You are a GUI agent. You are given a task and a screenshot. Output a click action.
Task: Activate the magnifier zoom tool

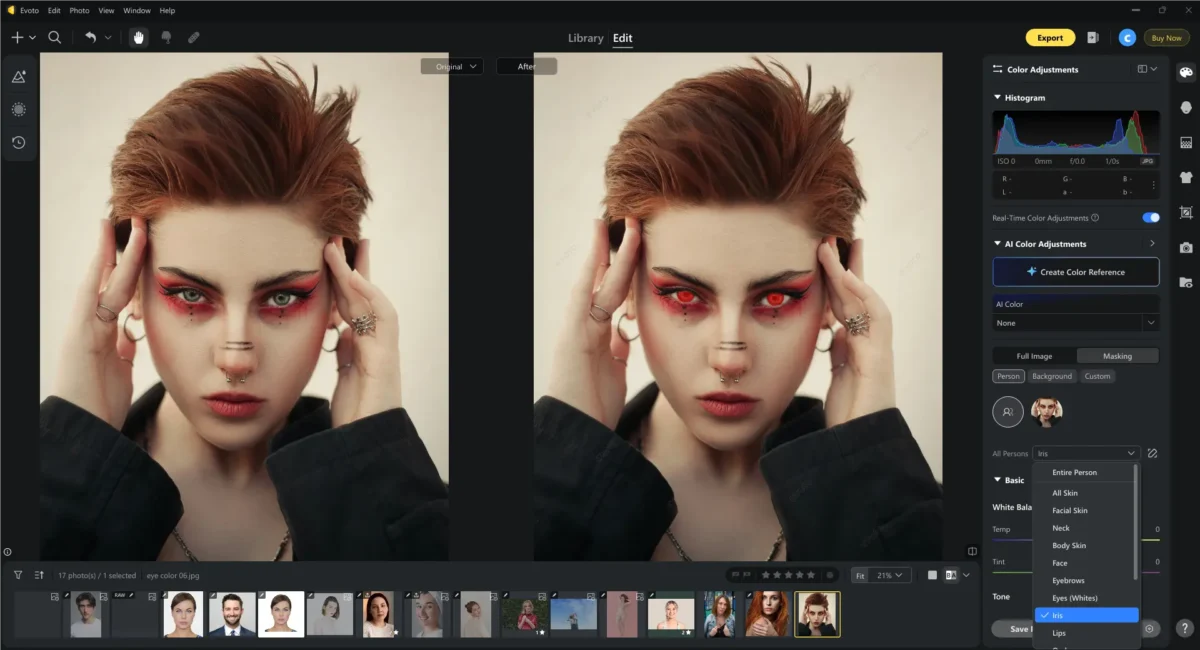[55, 37]
